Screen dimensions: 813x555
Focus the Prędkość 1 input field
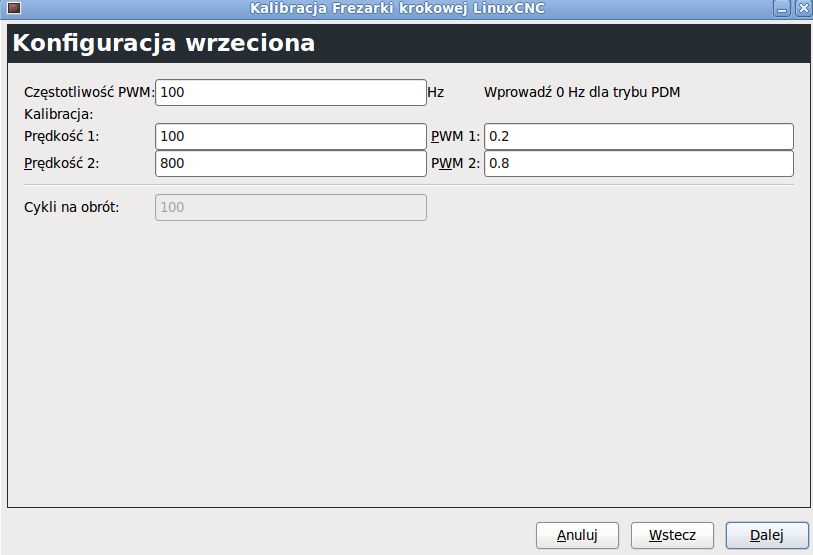click(x=291, y=136)
